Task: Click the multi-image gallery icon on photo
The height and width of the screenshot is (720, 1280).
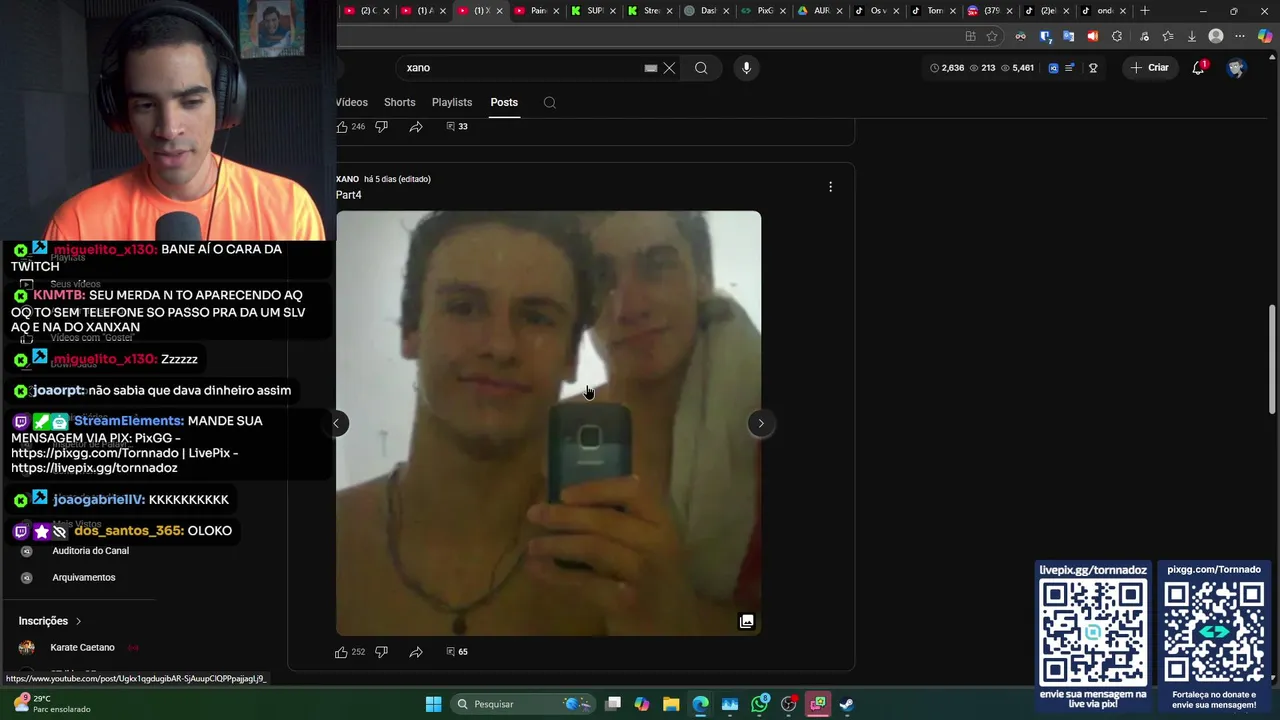Action: 746,621
